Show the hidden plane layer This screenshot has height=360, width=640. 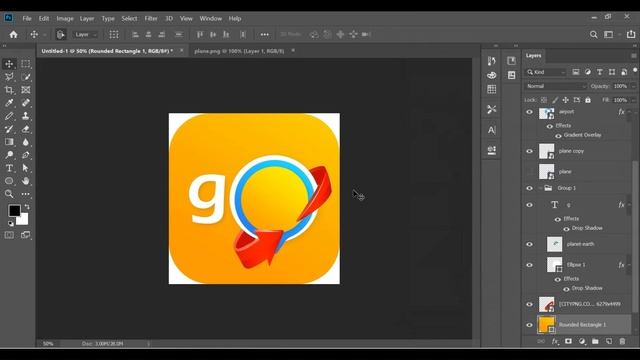pos(529,172)
